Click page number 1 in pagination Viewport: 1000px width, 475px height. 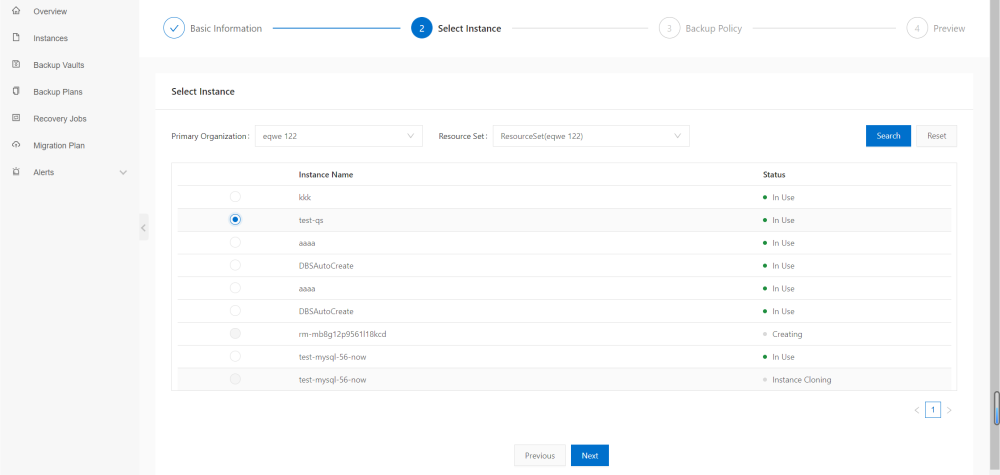(933, 410)
